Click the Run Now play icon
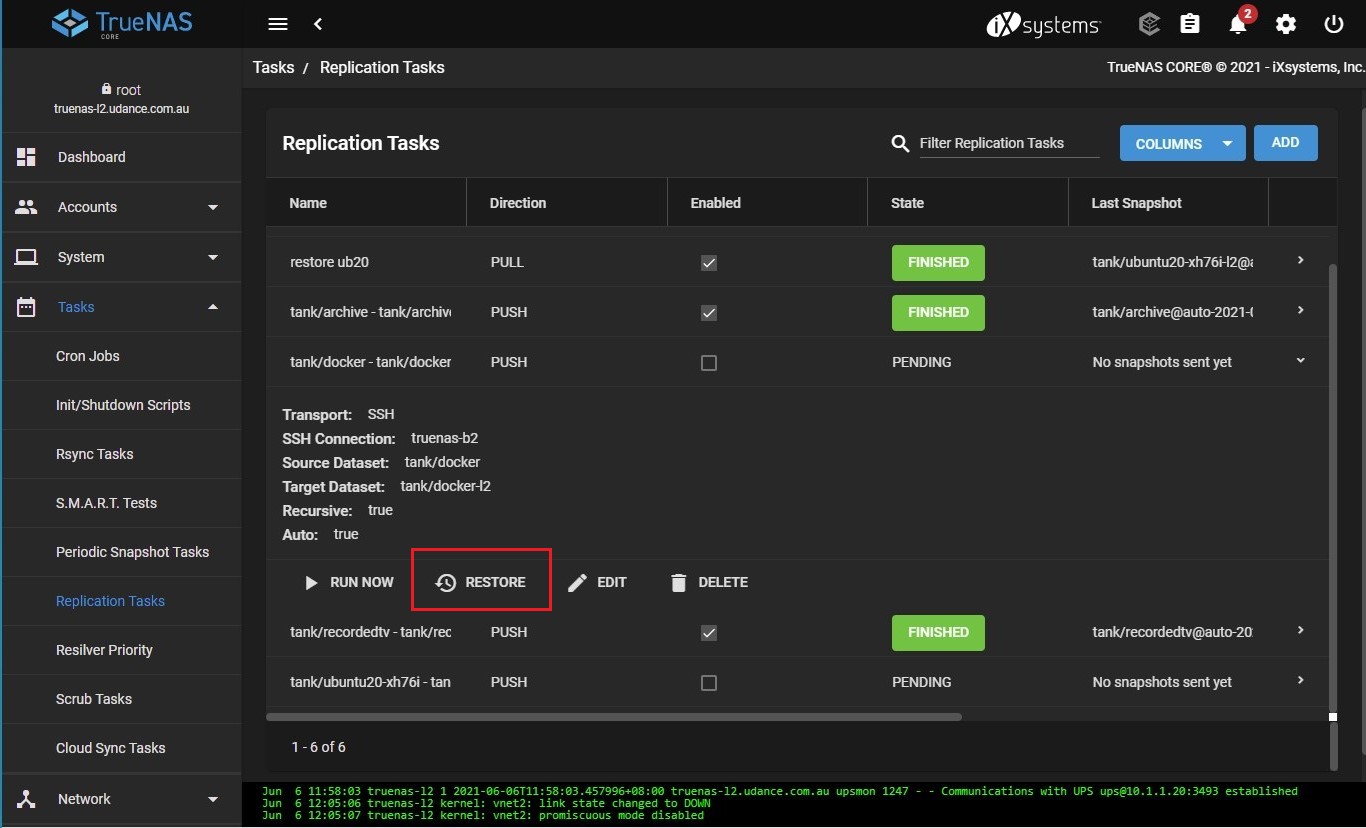1366x828 pixels. (x=312, y=582)
